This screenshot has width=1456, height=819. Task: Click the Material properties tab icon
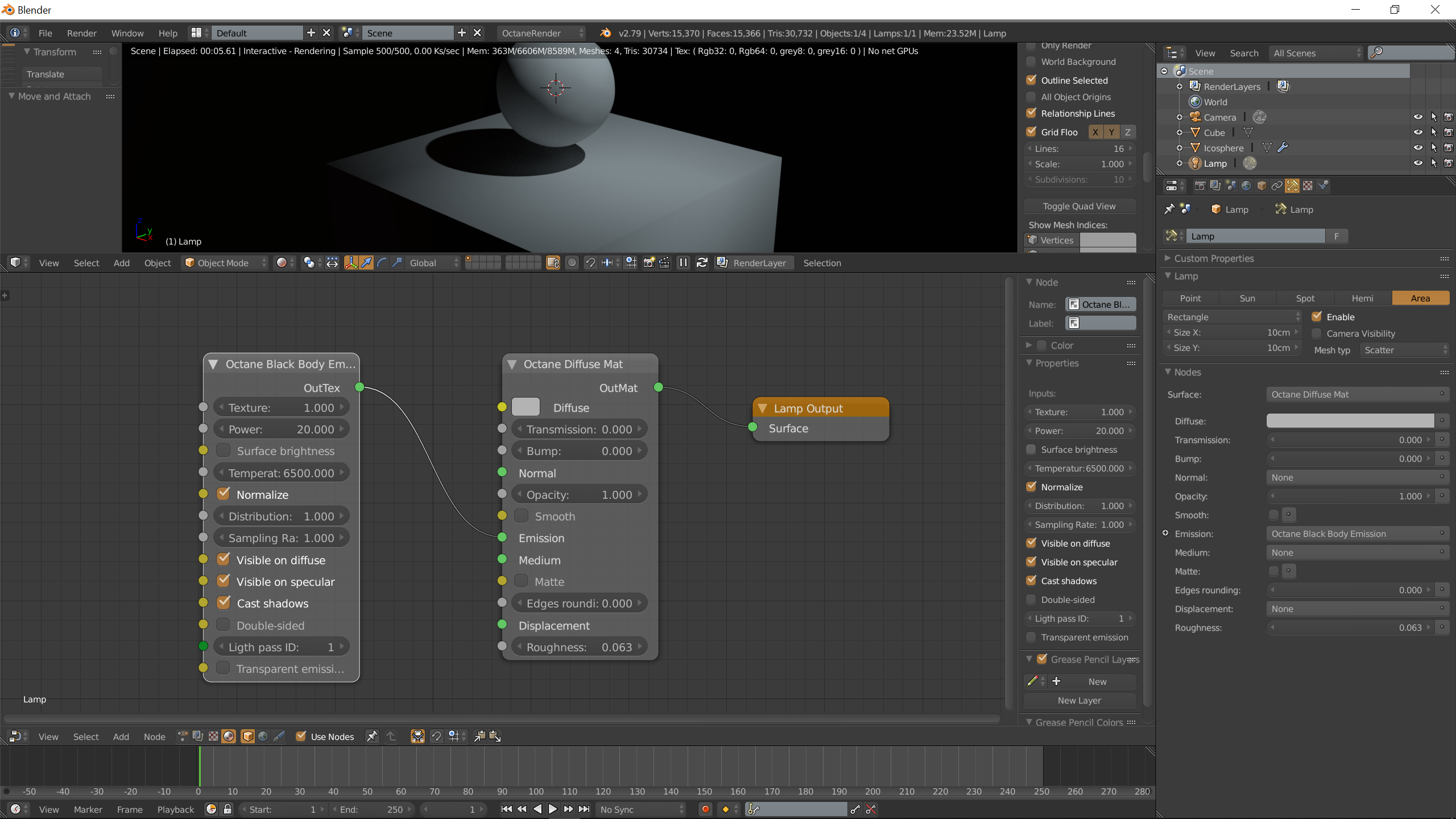(x=1308, y=186)
